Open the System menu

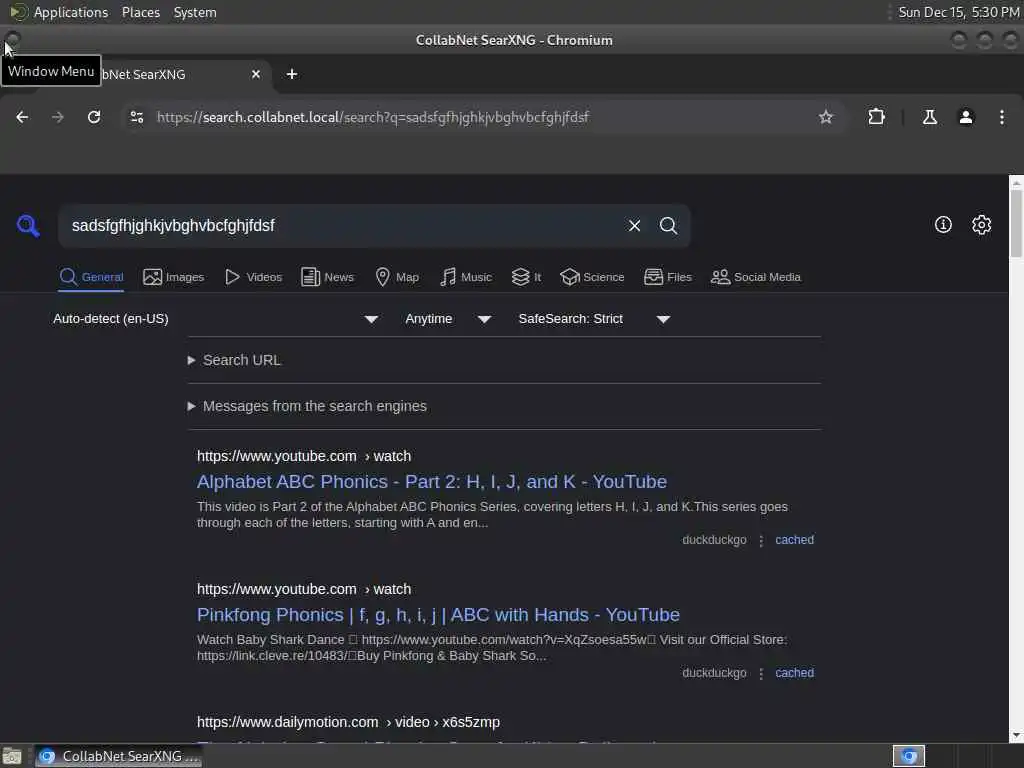point(195,12)
